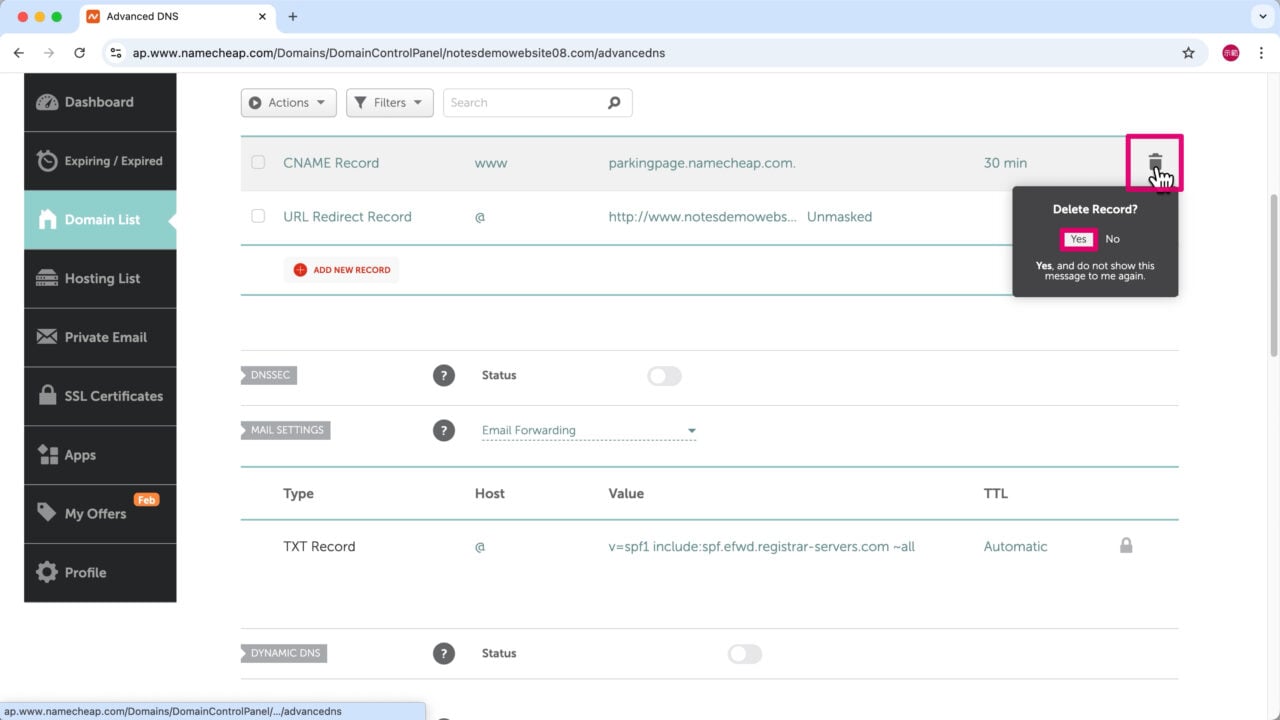The height and width of the screenshot is (720, 1280).
Task: Click the DNSSEC help question mark icon
Action: [443, 375]
